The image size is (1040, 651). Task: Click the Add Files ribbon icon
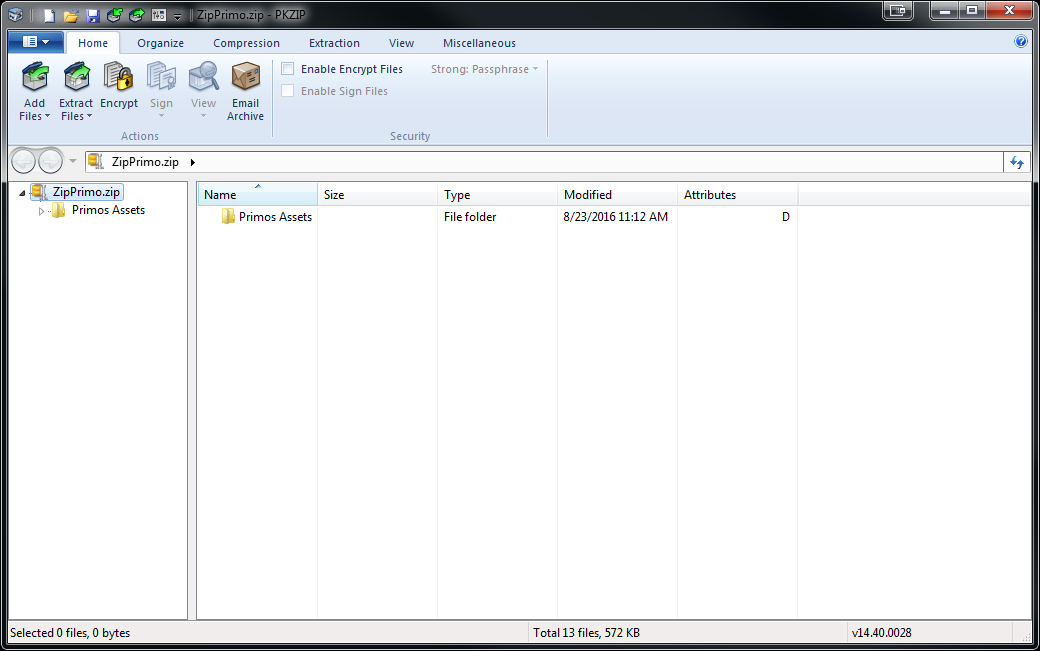click(35, 78)
